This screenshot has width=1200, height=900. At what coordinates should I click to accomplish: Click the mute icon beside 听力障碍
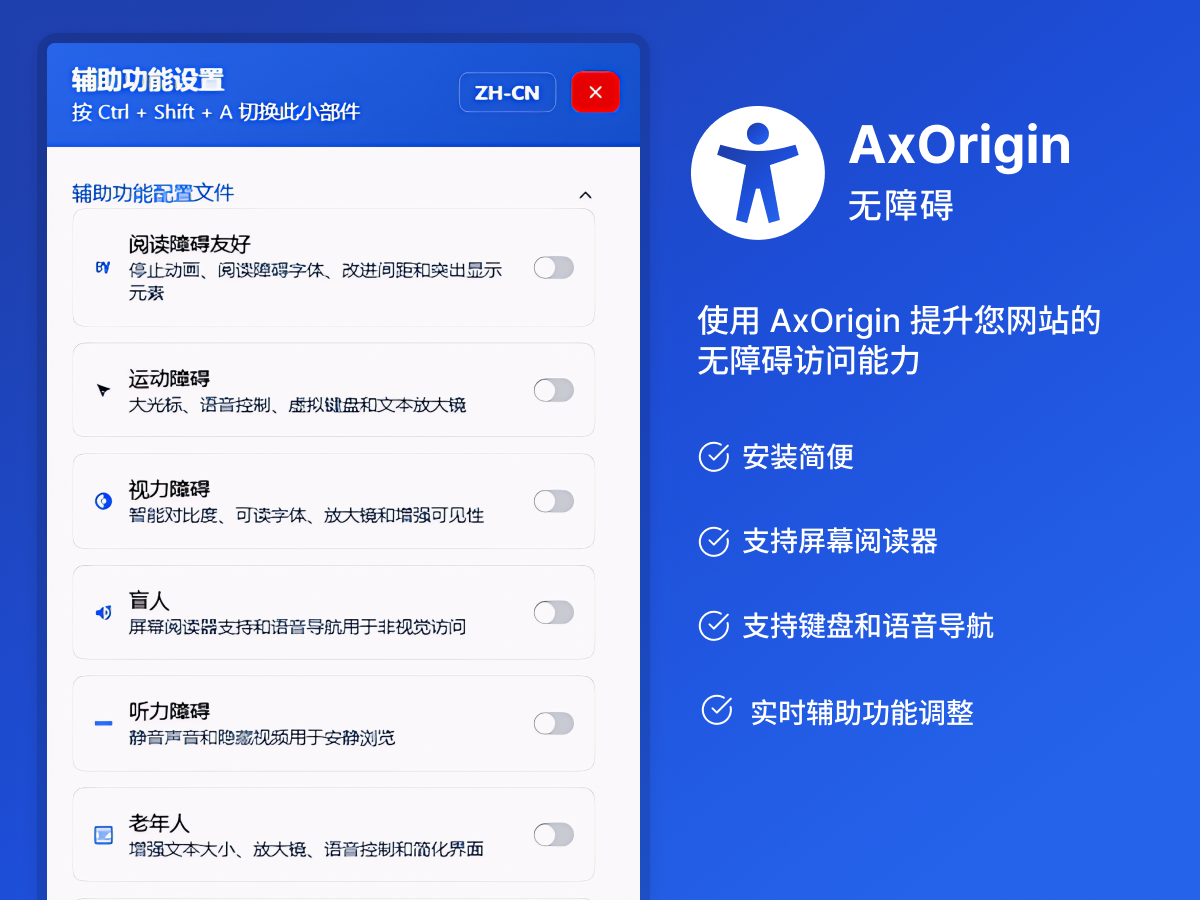coord(103,723)
